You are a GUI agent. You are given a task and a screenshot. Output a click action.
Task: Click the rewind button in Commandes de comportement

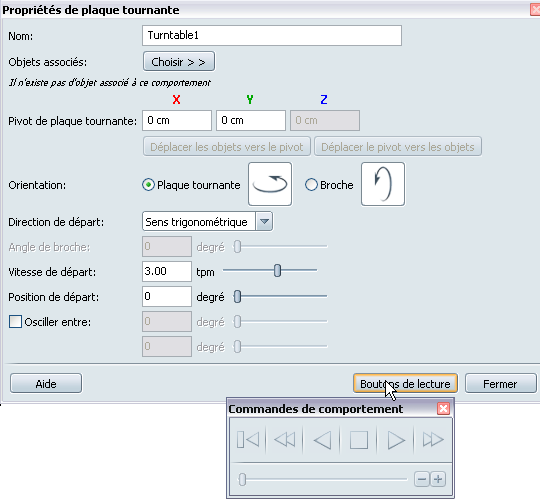tap(285, 440)
